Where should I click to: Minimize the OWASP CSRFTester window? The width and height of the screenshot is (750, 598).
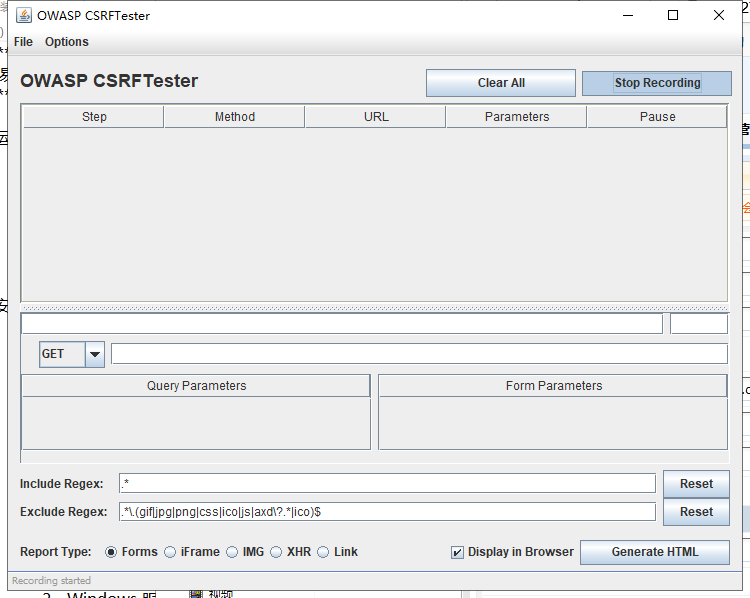628,15
